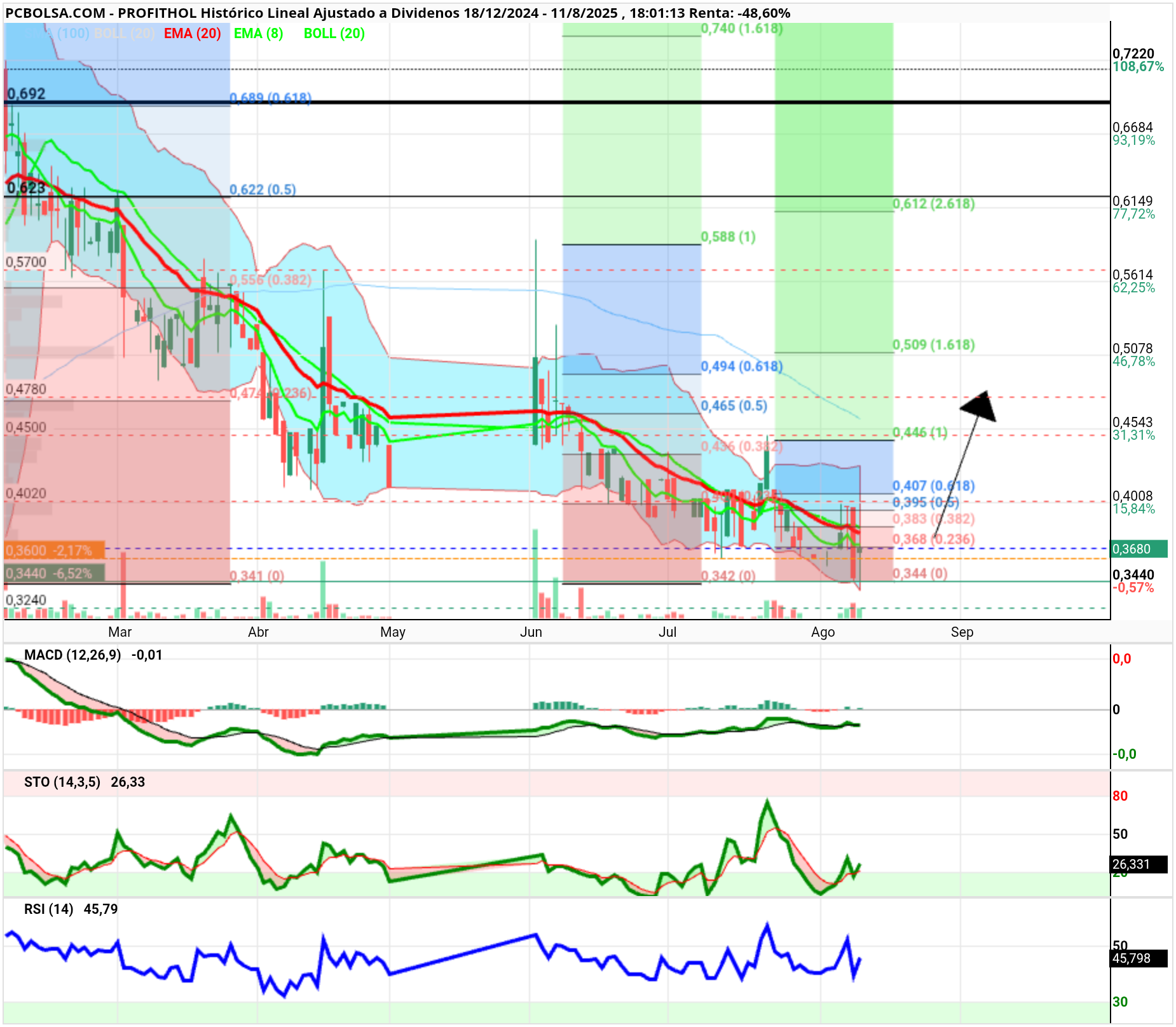Select the 0,4008 price axis value
The image size is (1176, 1027).
click(1133, 496)
